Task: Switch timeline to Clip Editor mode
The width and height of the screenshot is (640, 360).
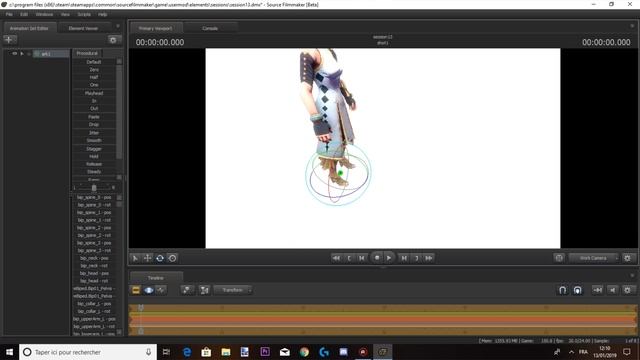Action: point(136,290)
